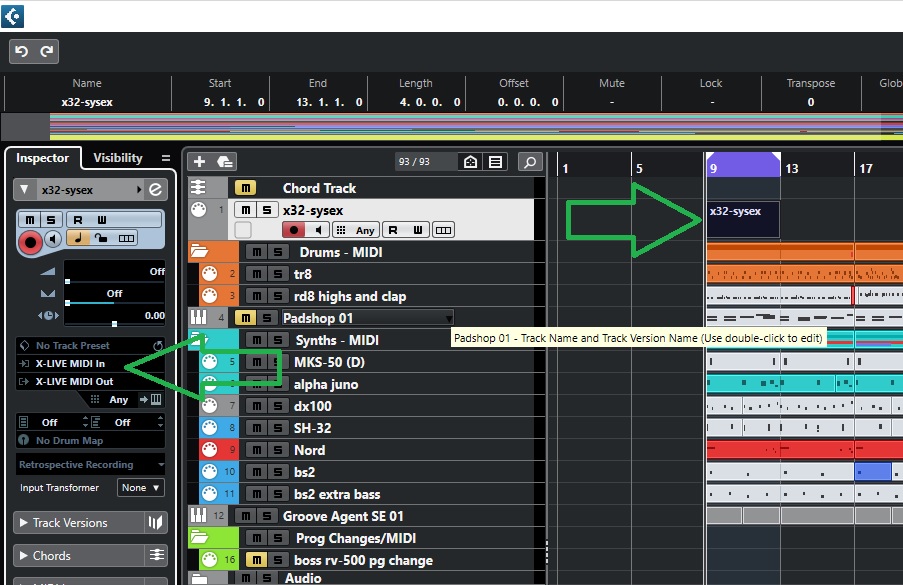Click the Add Track plus button
Image resolution: width=903 pixels, height=585 pixels.
(x=199, y=162)
